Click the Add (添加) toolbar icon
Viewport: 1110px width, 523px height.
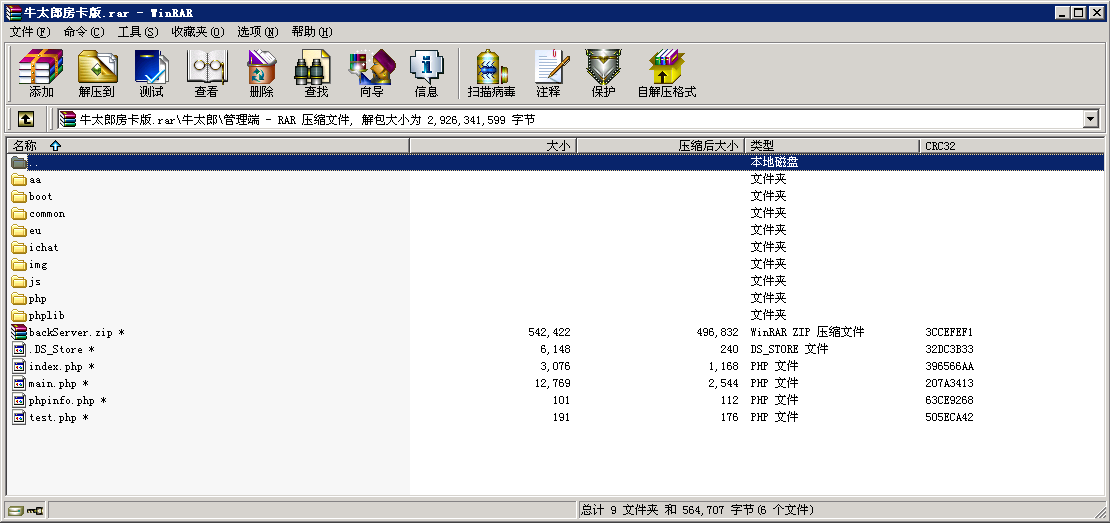[41, 74]
